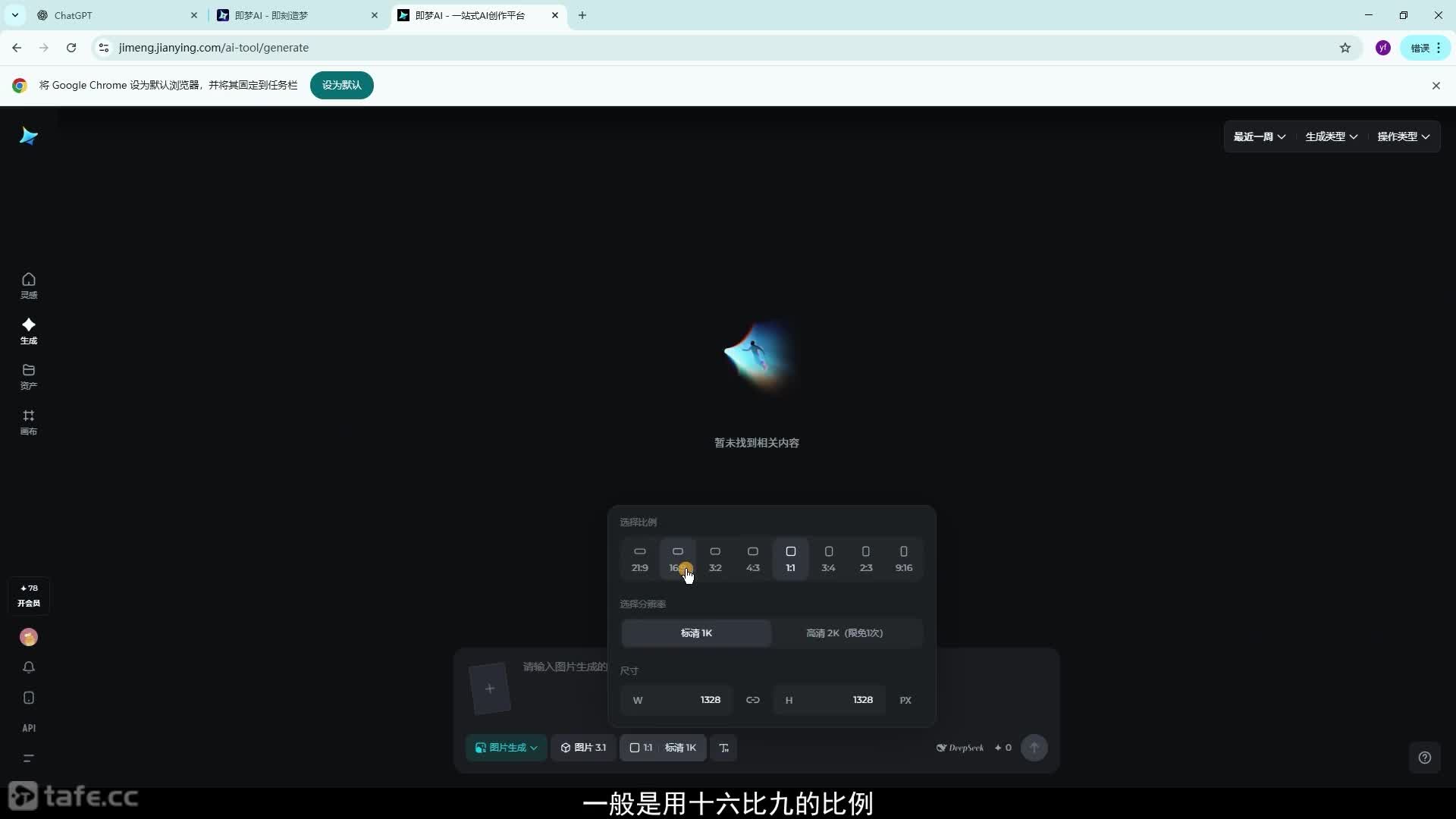
Task: Click 设为默认 to set Chrome default
Action: click(342, 85)
